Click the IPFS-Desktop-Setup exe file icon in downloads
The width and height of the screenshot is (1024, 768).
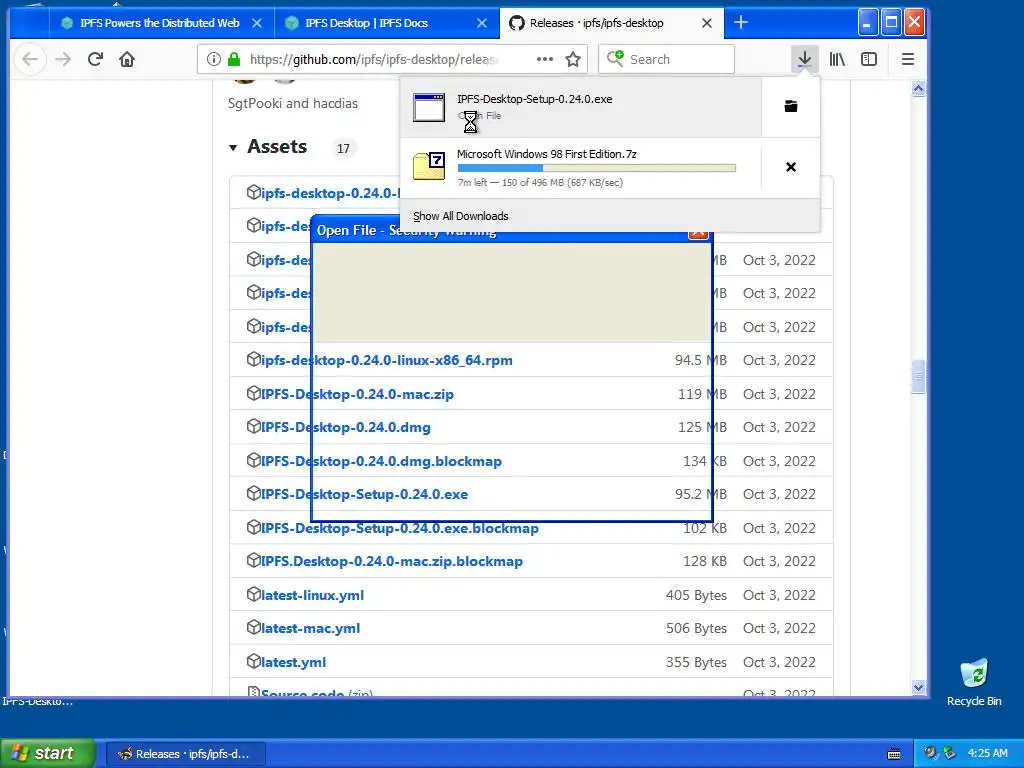pyautogui.click(x=429, y=108)
